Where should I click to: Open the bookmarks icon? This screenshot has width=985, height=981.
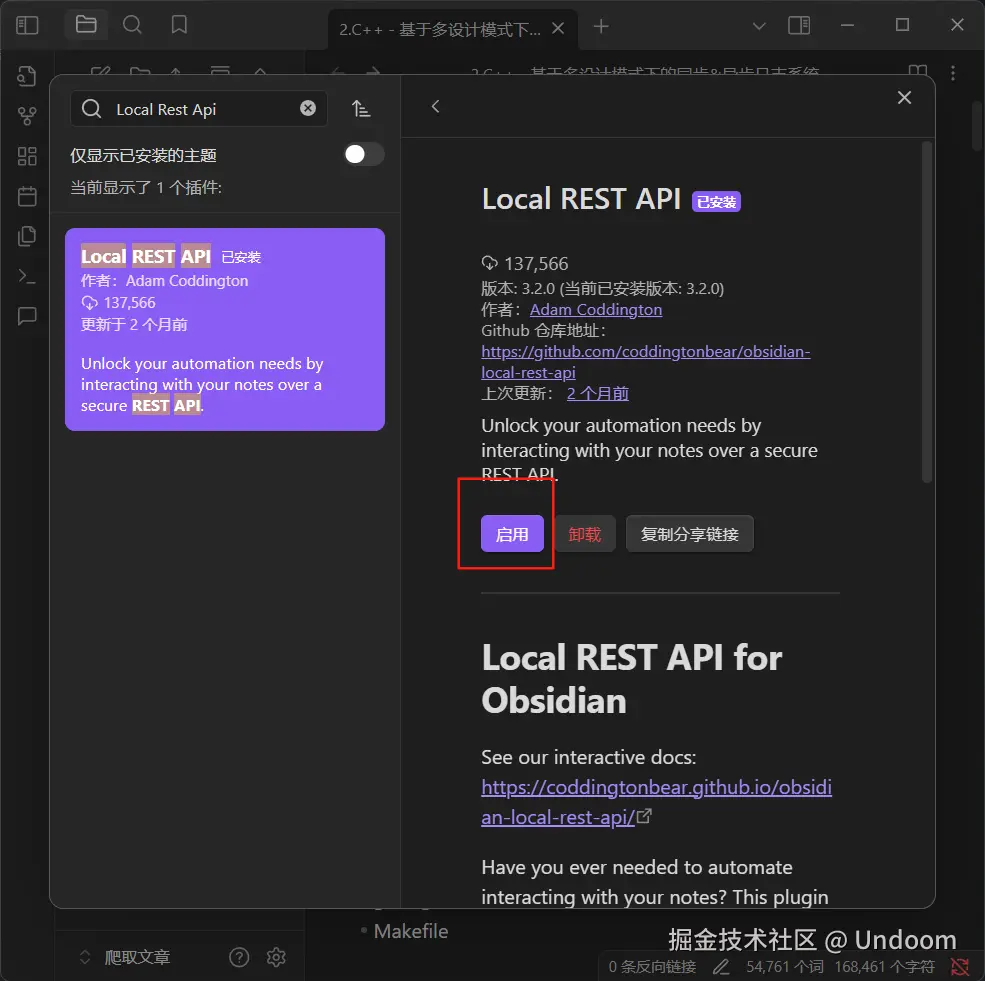[x=179, y=24]
